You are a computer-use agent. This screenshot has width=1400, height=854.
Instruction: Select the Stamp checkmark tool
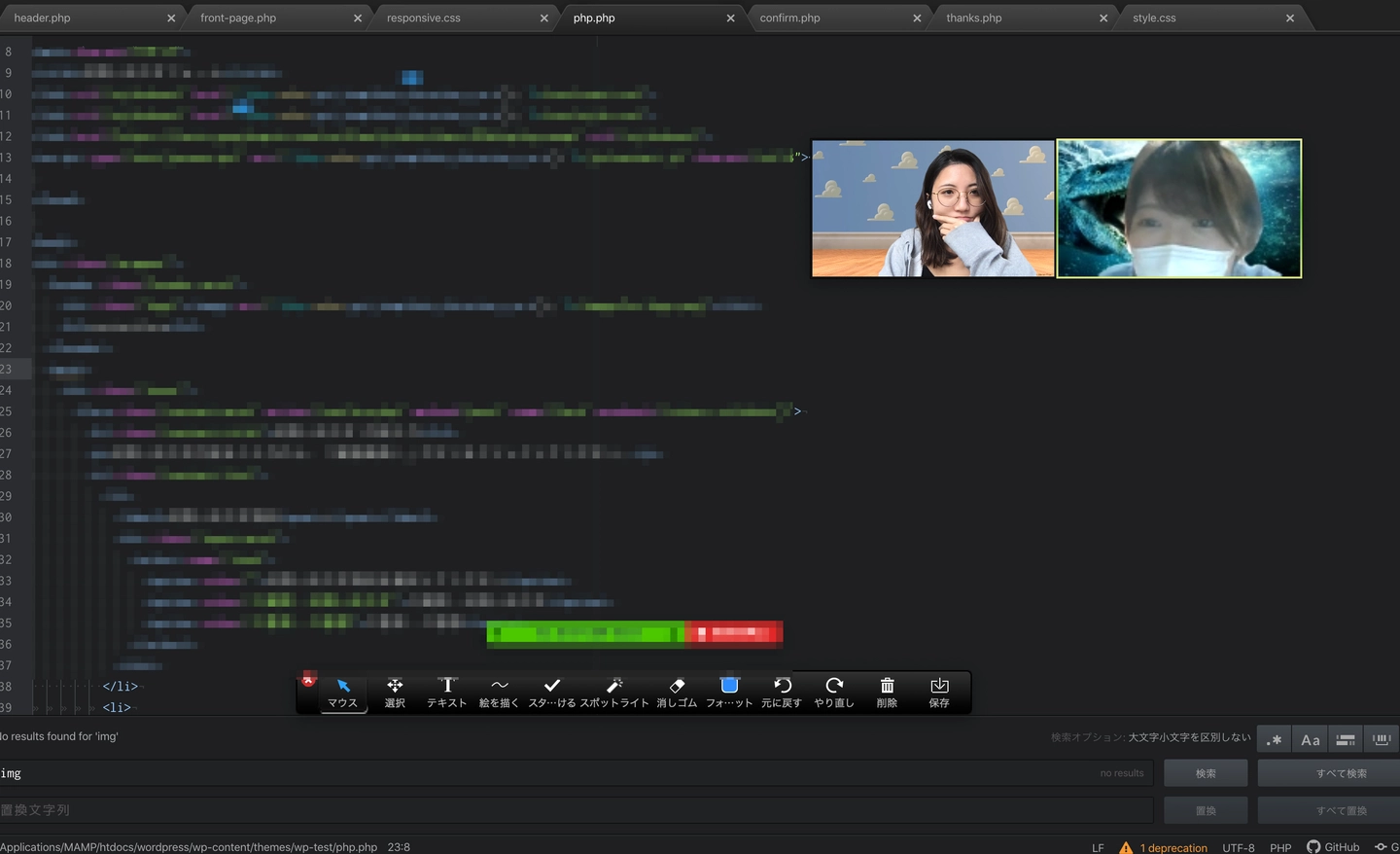pyautogui.click(x=551, y=692)
